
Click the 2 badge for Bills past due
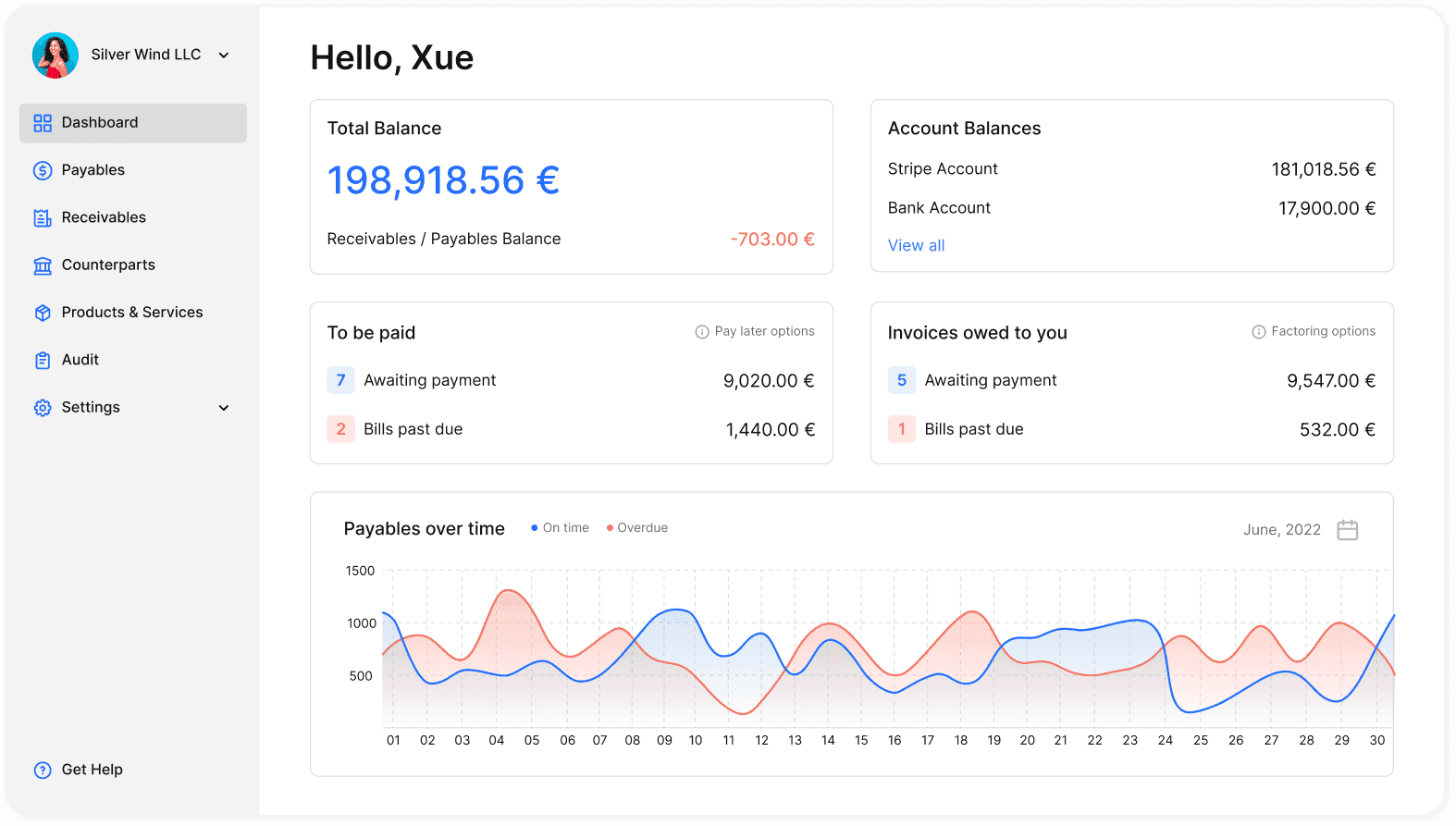[x=341, y=429]
